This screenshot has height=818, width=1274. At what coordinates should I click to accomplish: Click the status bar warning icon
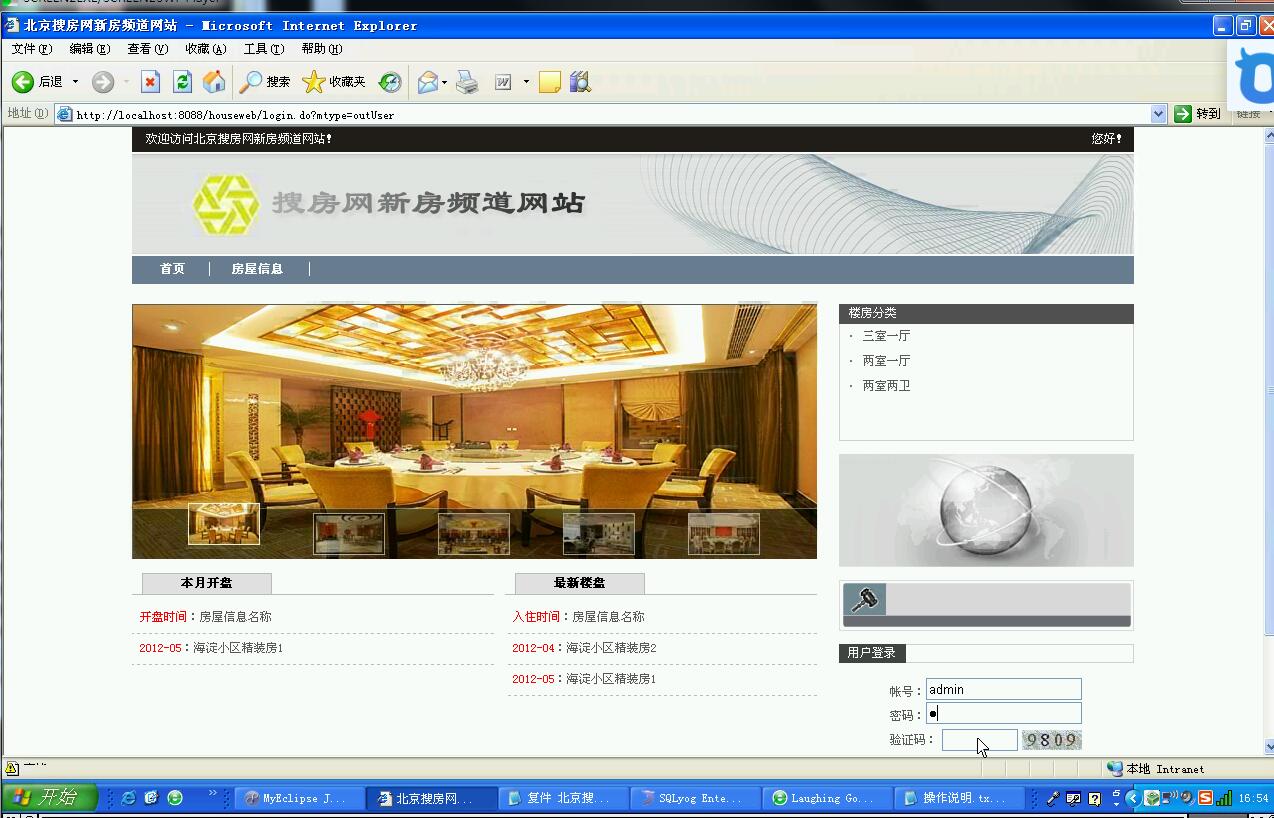(12, 769)
